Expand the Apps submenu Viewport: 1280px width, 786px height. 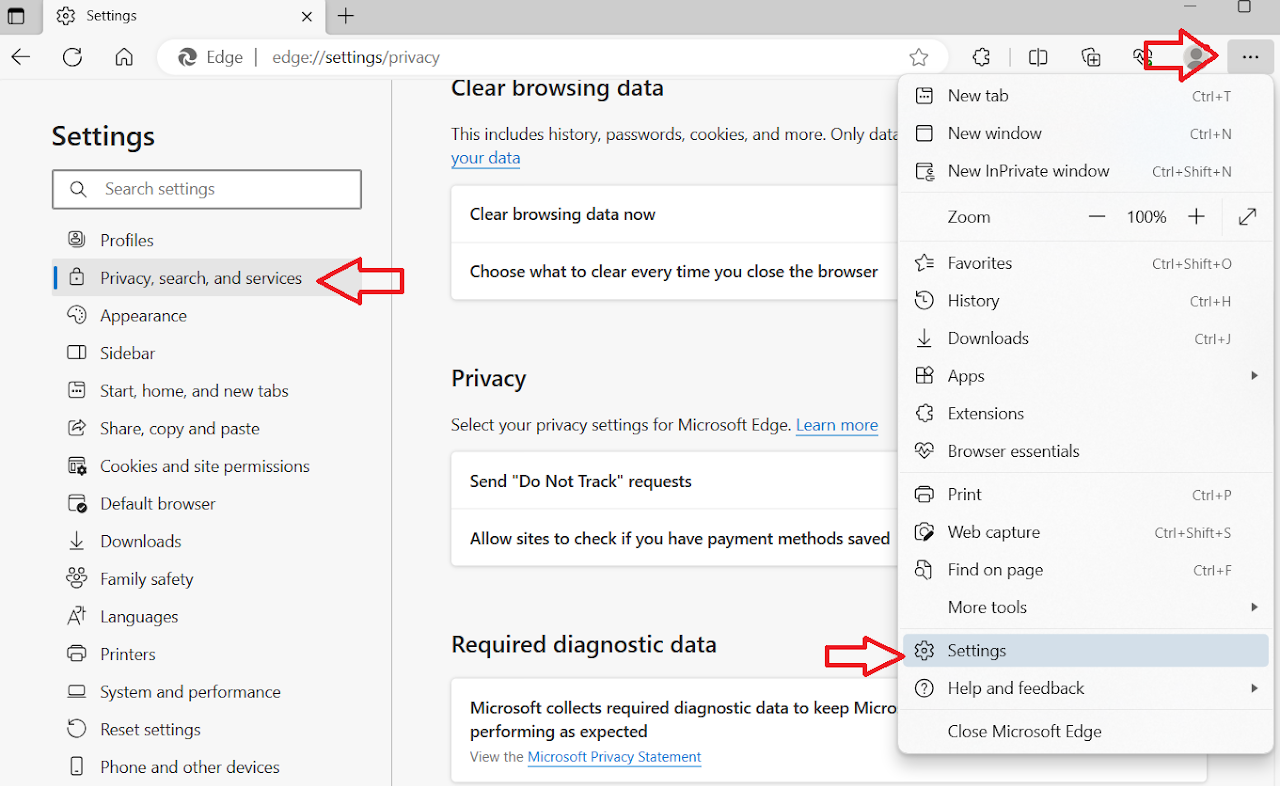1255,375
